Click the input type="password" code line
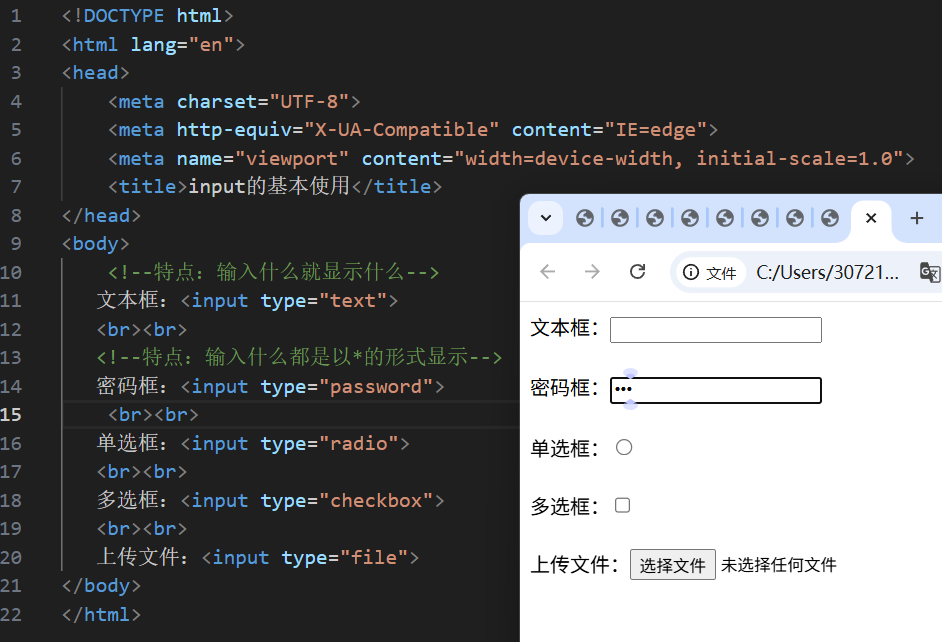942x642 pixels. tap(270, 386)
